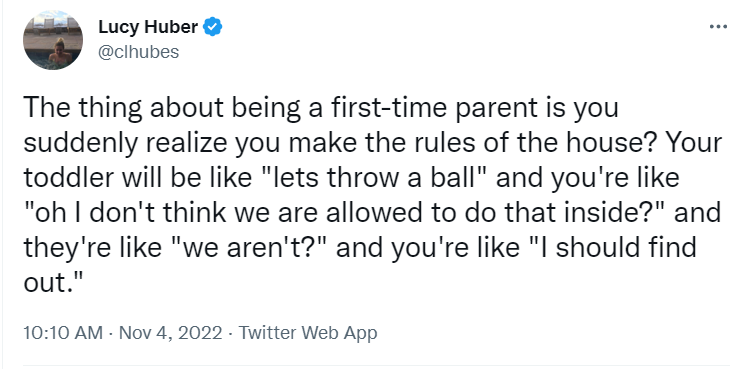The height and width of the screenshot is (369, 751).
Task: Open the Twitter Web App source link
Action: [308, 333]
